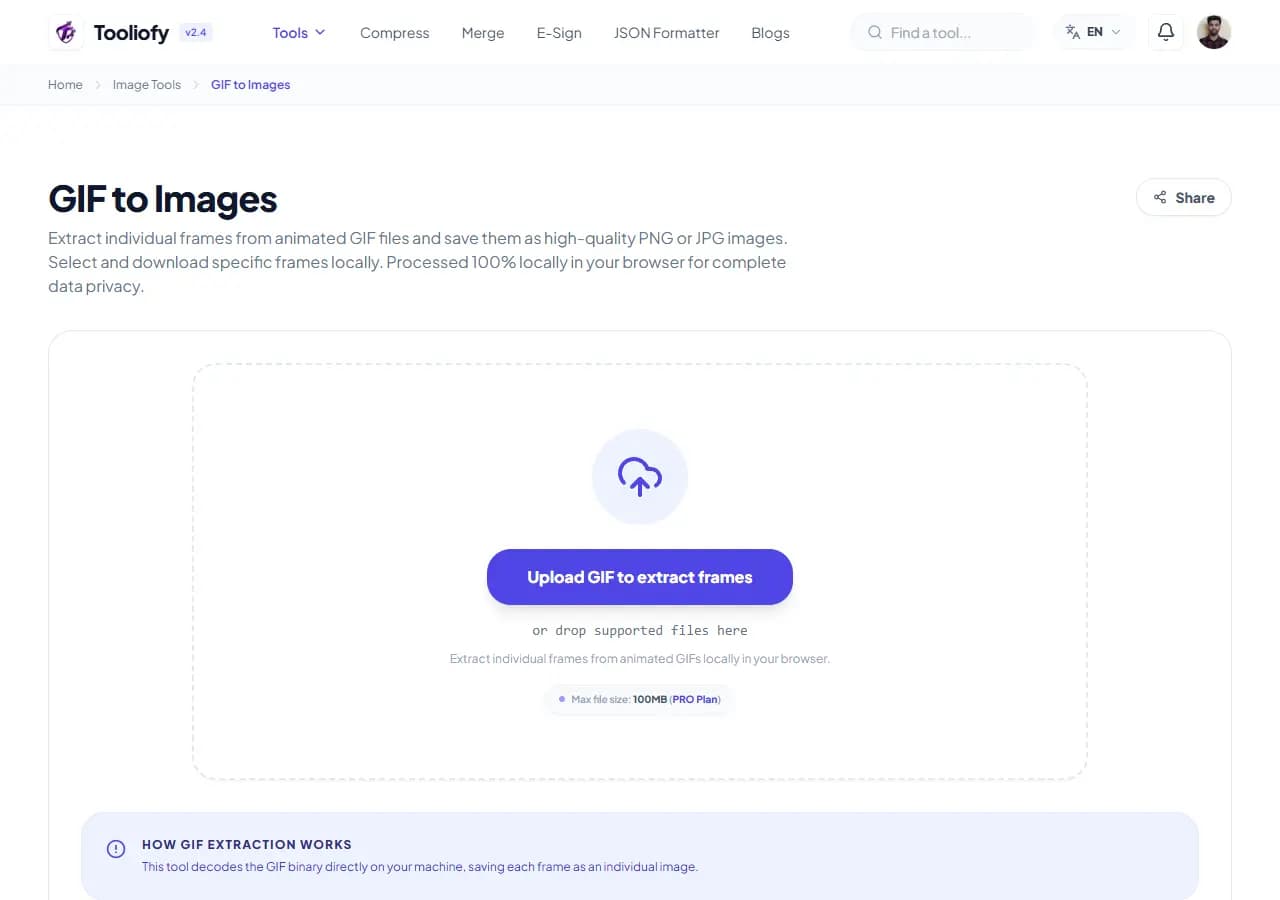Open E-Sign navigation item
Image resolution: width=1280 pixels, height=900 pixels.
[559, 33]
